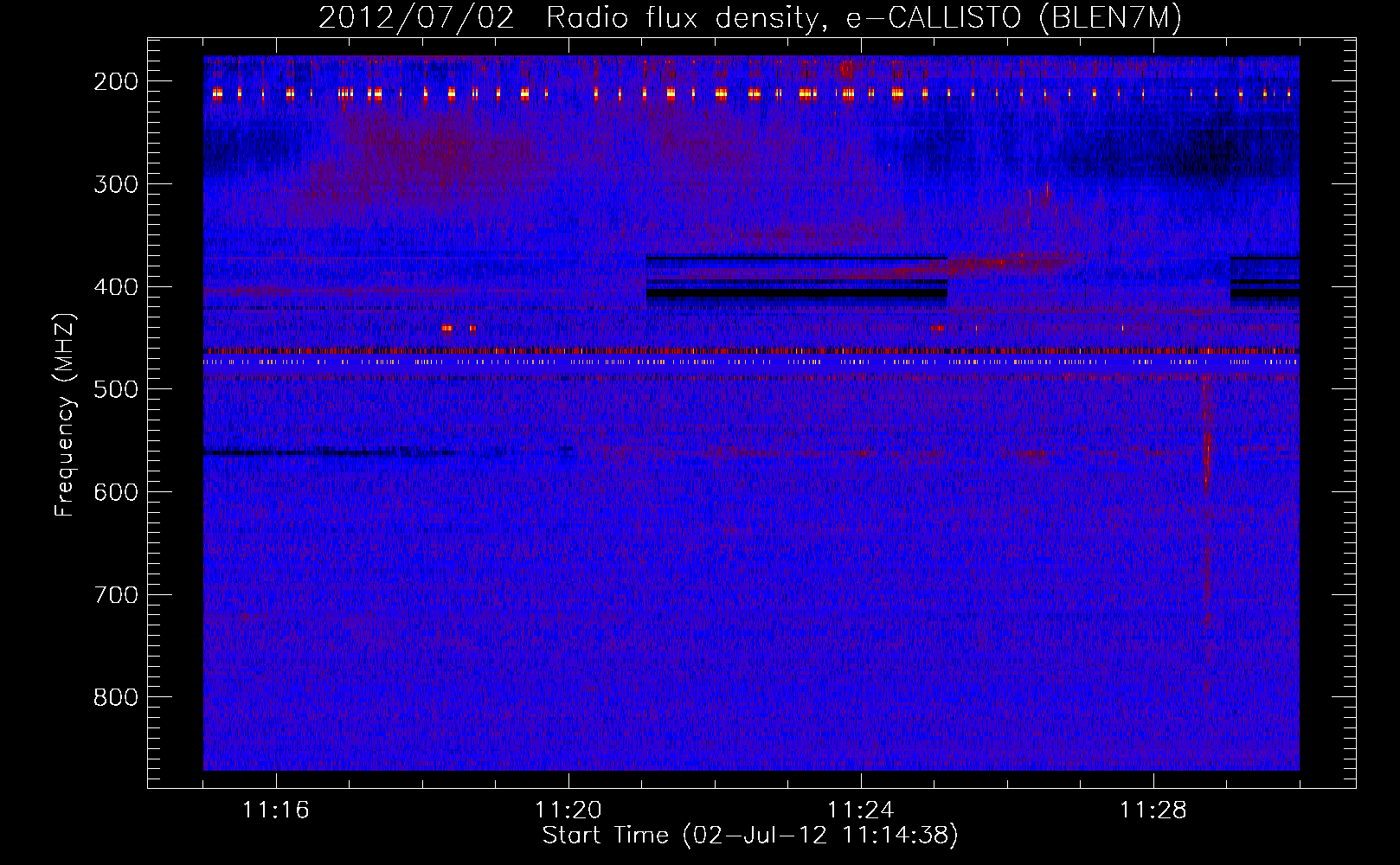Image resolution: width=1400 pixels, height=865 pixels.
Task: Click the 11:20 time tick label
Action: click(x=568, y=811)
